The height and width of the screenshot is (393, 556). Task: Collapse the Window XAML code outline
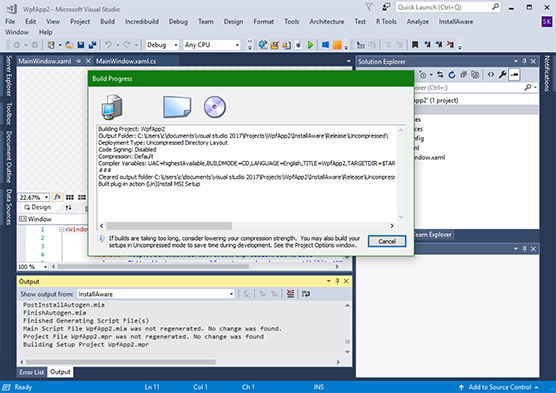(x=61, y=229)
